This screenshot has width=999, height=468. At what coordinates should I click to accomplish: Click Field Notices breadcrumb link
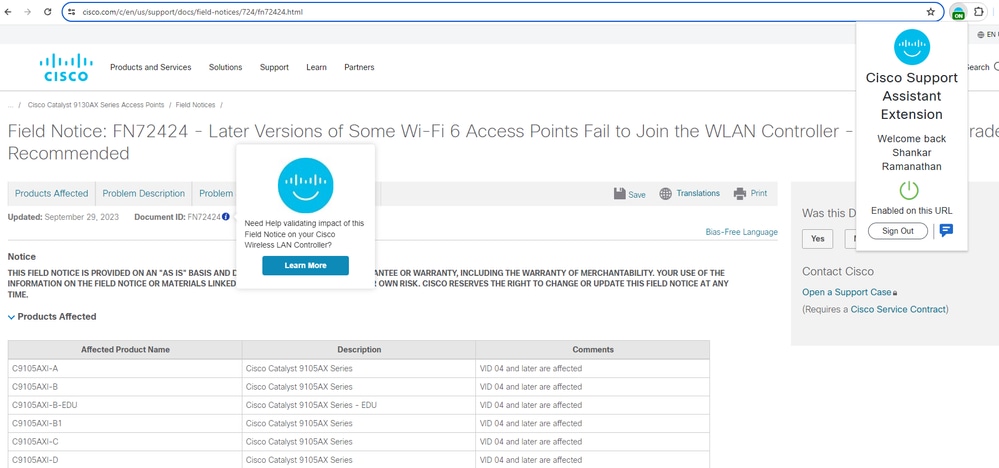[196, 105]
